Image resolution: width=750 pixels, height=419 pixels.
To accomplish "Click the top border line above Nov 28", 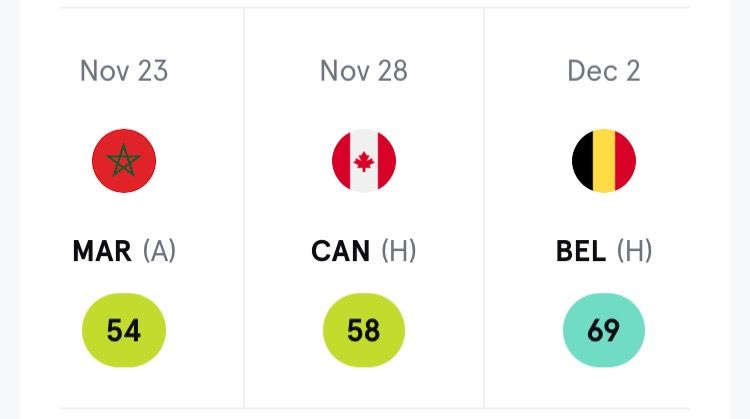I will click(364, 8).
